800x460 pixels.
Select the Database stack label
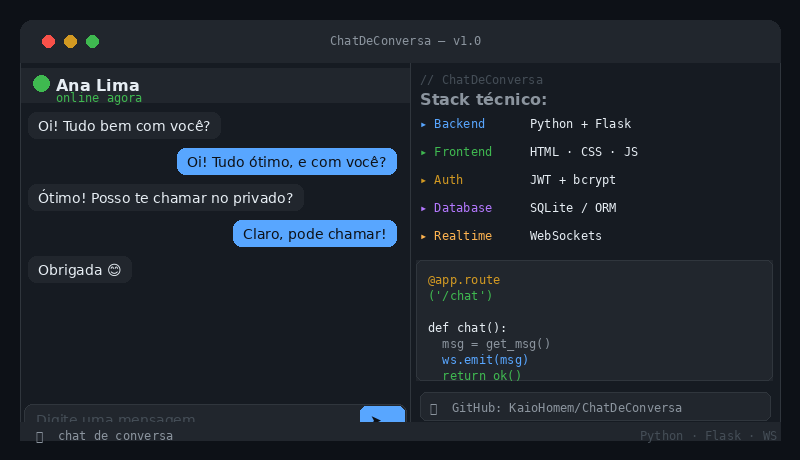coord(463,208)
